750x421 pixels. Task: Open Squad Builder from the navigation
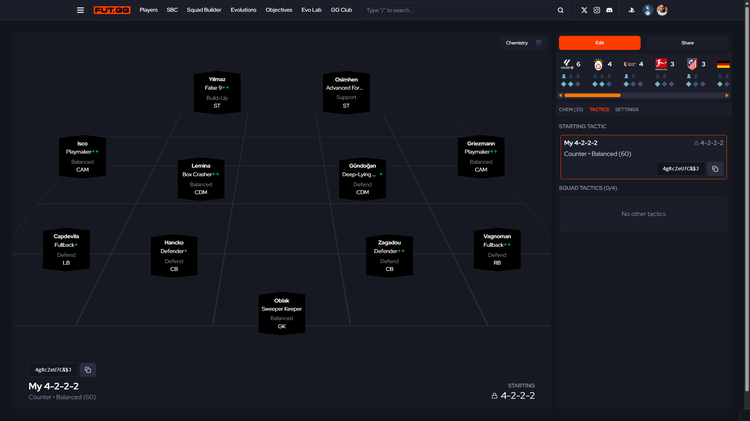204,10
